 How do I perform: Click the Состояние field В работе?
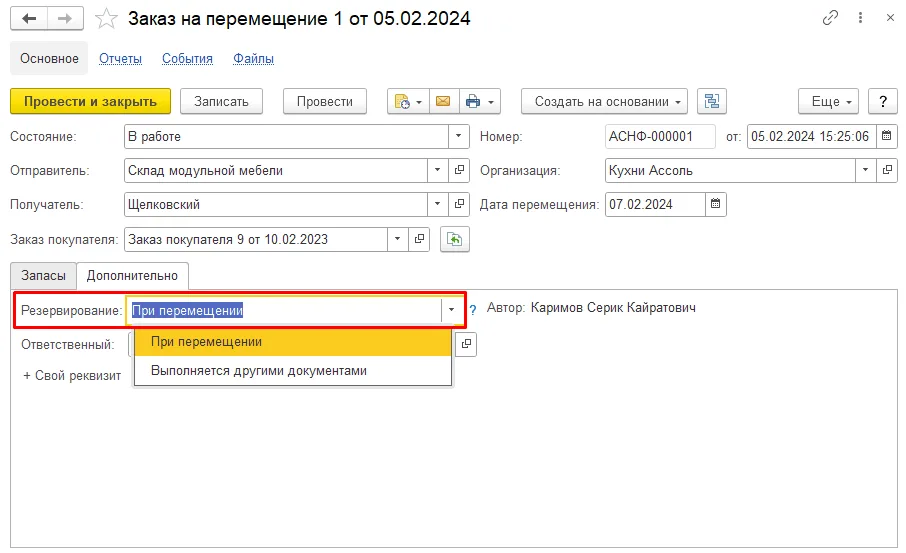coord(287,136)
